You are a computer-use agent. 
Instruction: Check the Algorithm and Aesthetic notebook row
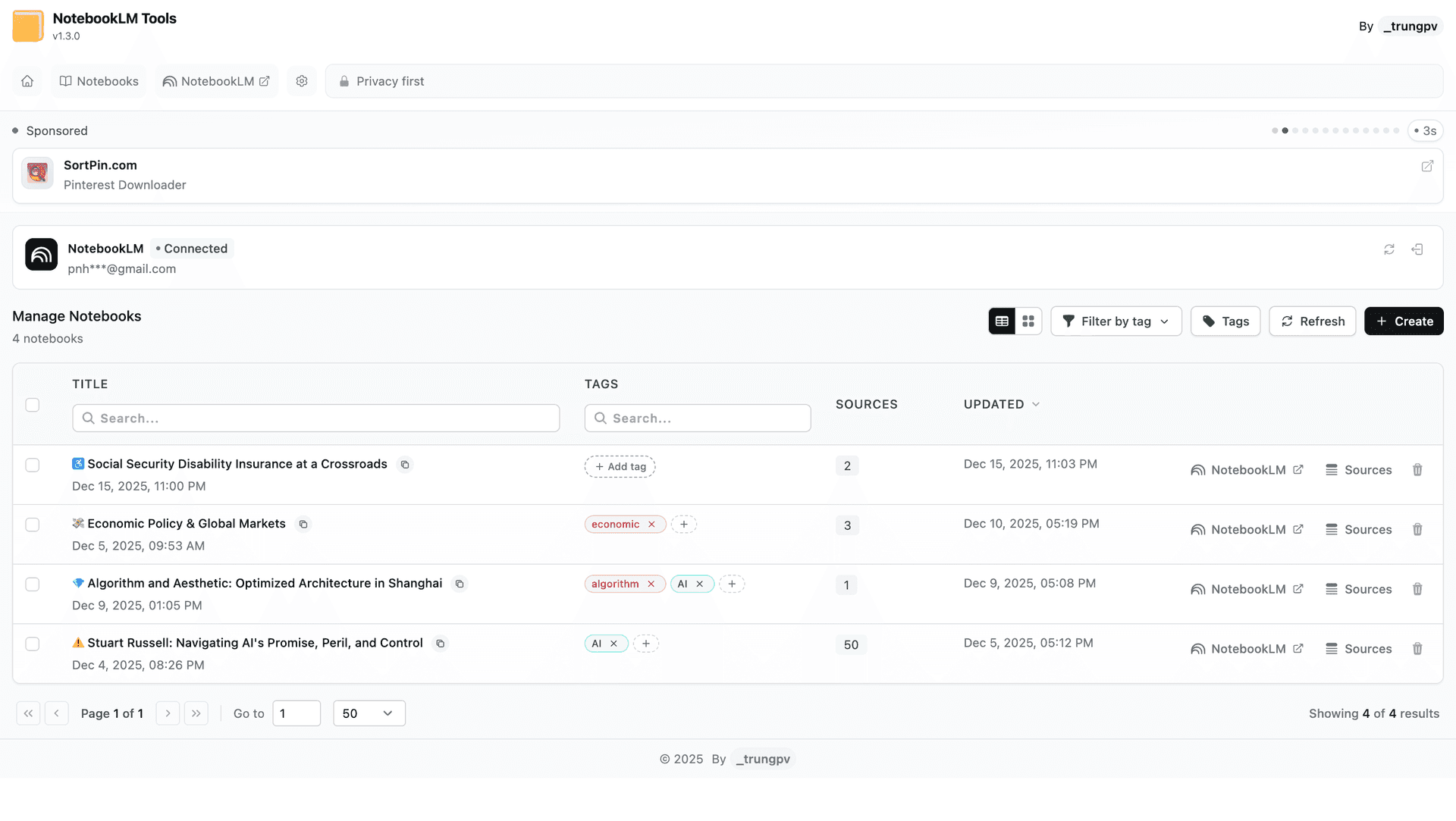tap(32, 584)
